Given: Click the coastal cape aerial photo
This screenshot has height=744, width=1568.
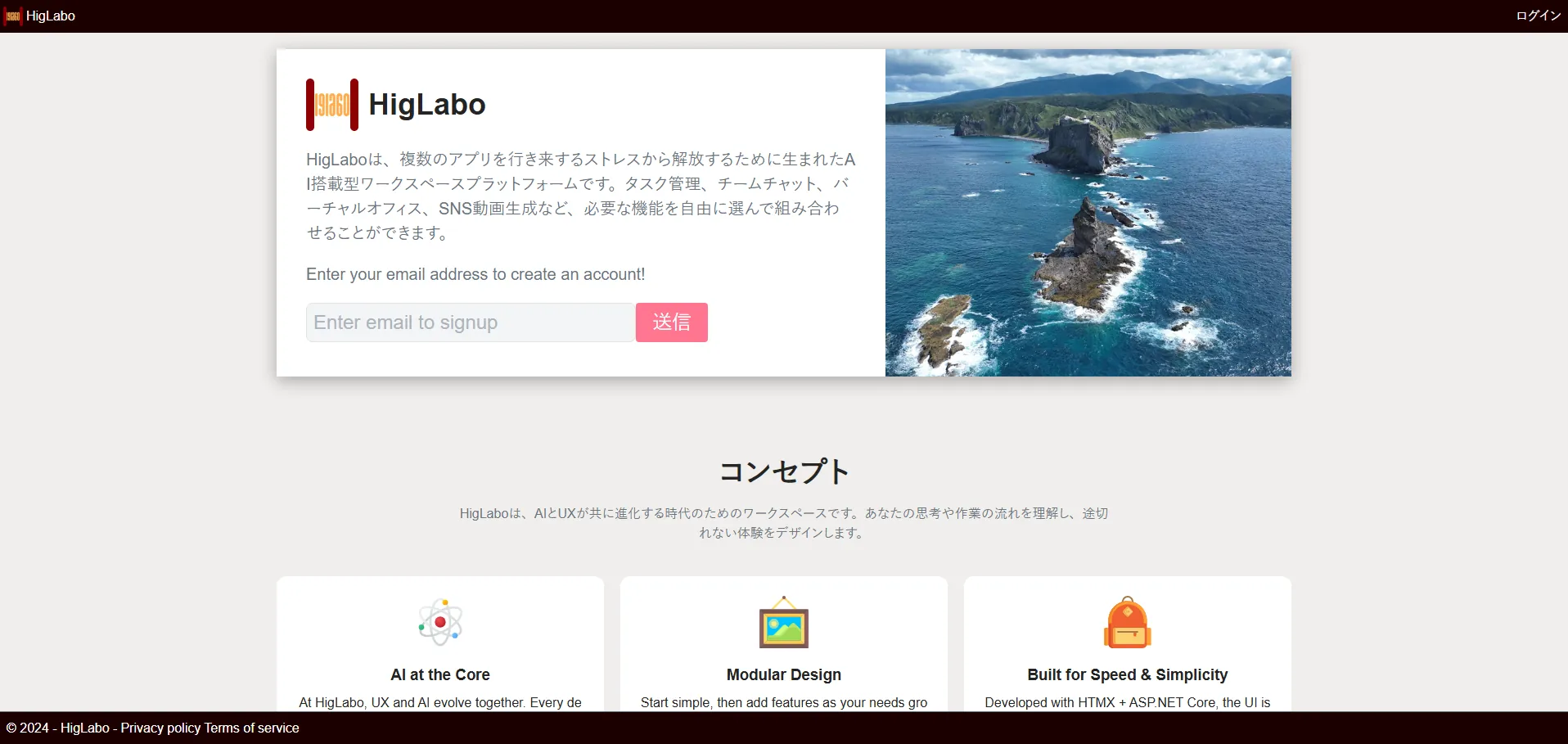Looking at the screenshot, I should (x=1088, y=213).
